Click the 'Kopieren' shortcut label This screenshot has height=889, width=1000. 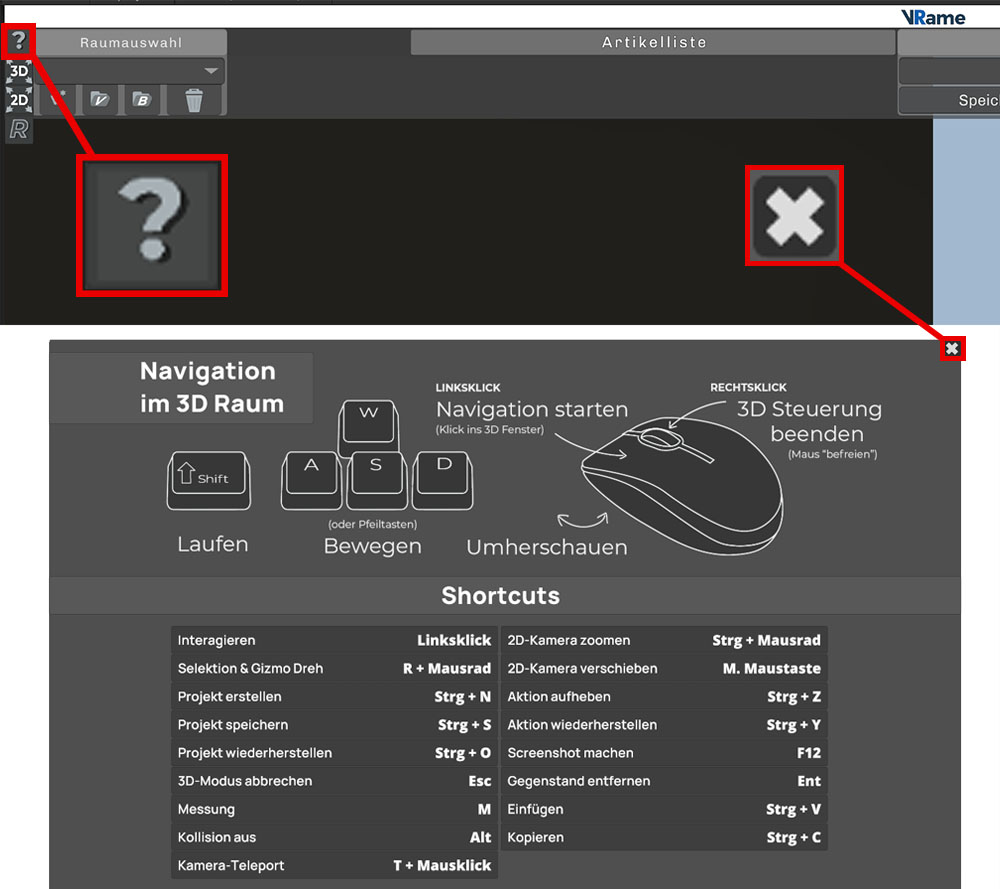[x=536, y=837]
